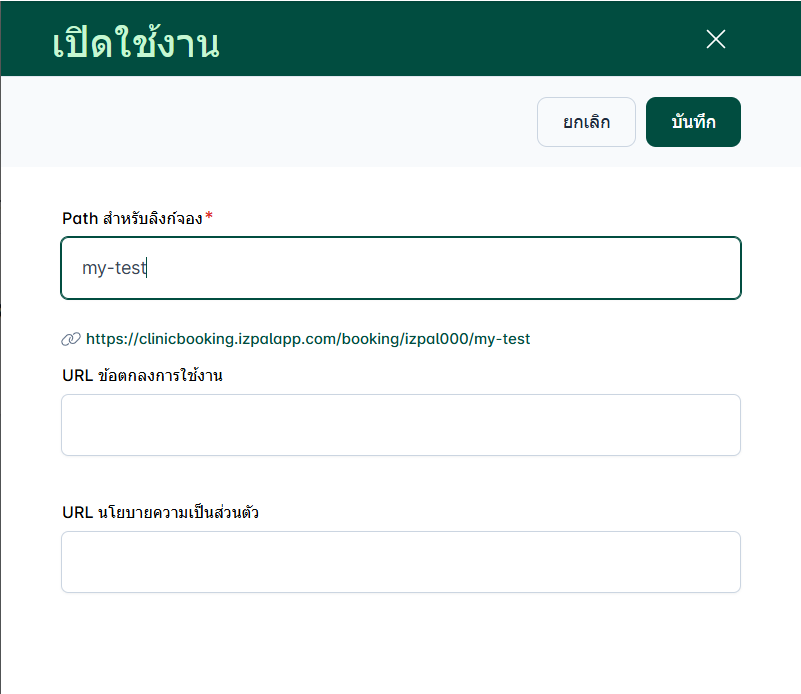The height and width of the screenshot is (694, 801).
Task: Select the URL ข้อตกลงการใช้งาน label
Action: [x=142, y=376]
